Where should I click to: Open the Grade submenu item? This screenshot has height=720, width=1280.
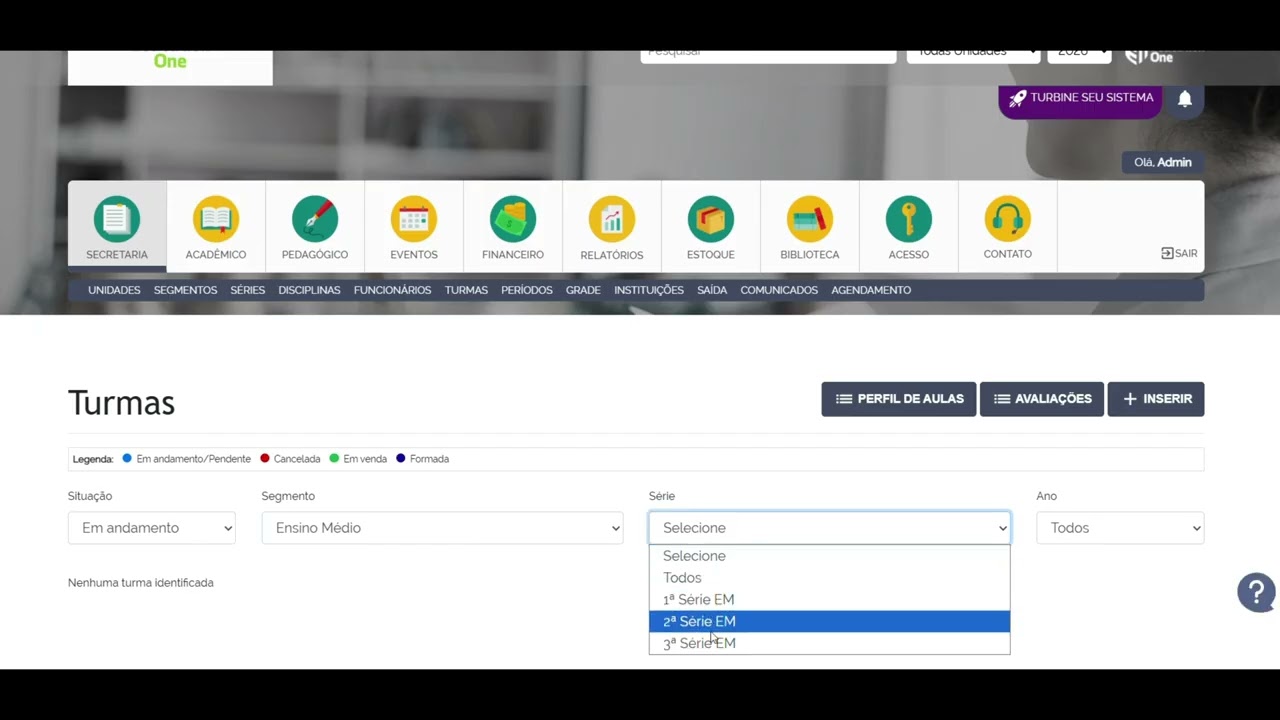point(583,290)
